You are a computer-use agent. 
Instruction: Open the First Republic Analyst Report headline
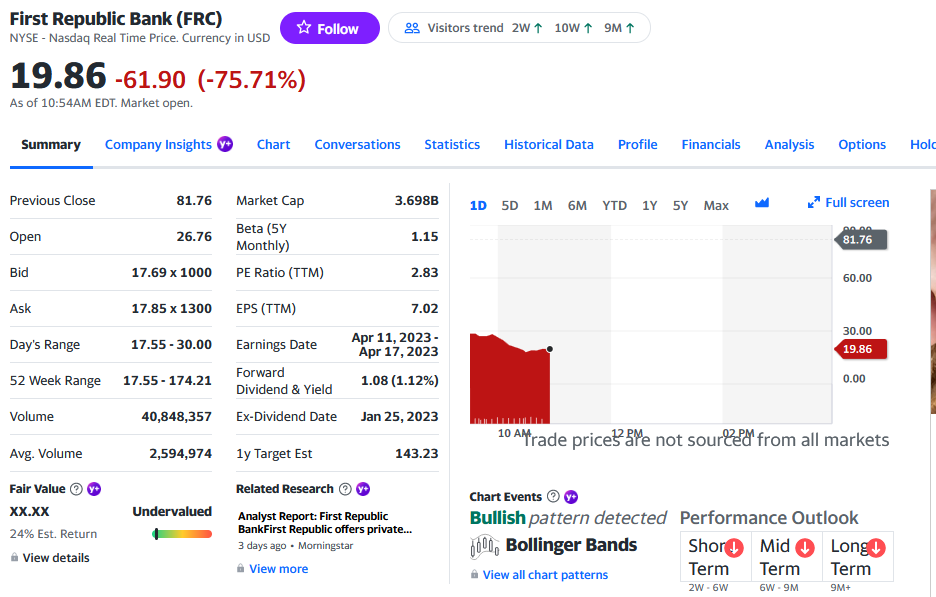[x=325, y=522]
